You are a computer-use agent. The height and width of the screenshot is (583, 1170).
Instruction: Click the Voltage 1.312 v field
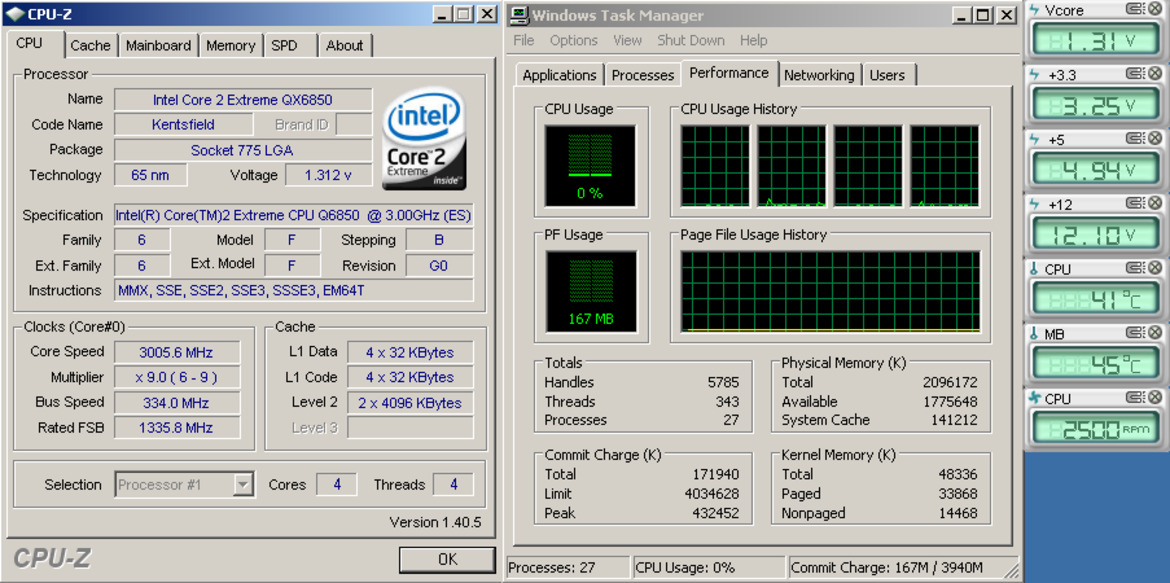pos(328,175)
